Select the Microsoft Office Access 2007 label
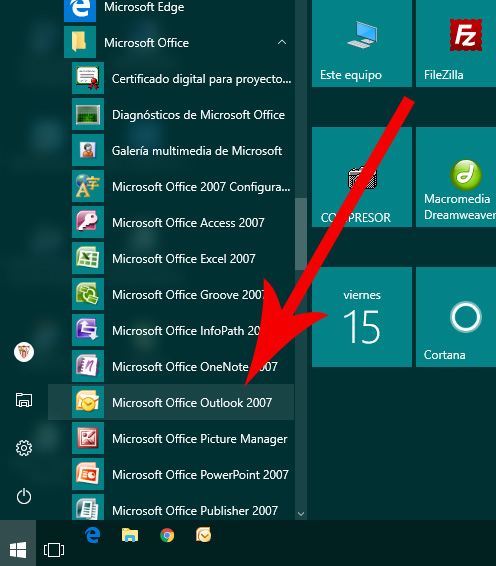This screenshot has height=566, width=496. click(x=188, y=222)
